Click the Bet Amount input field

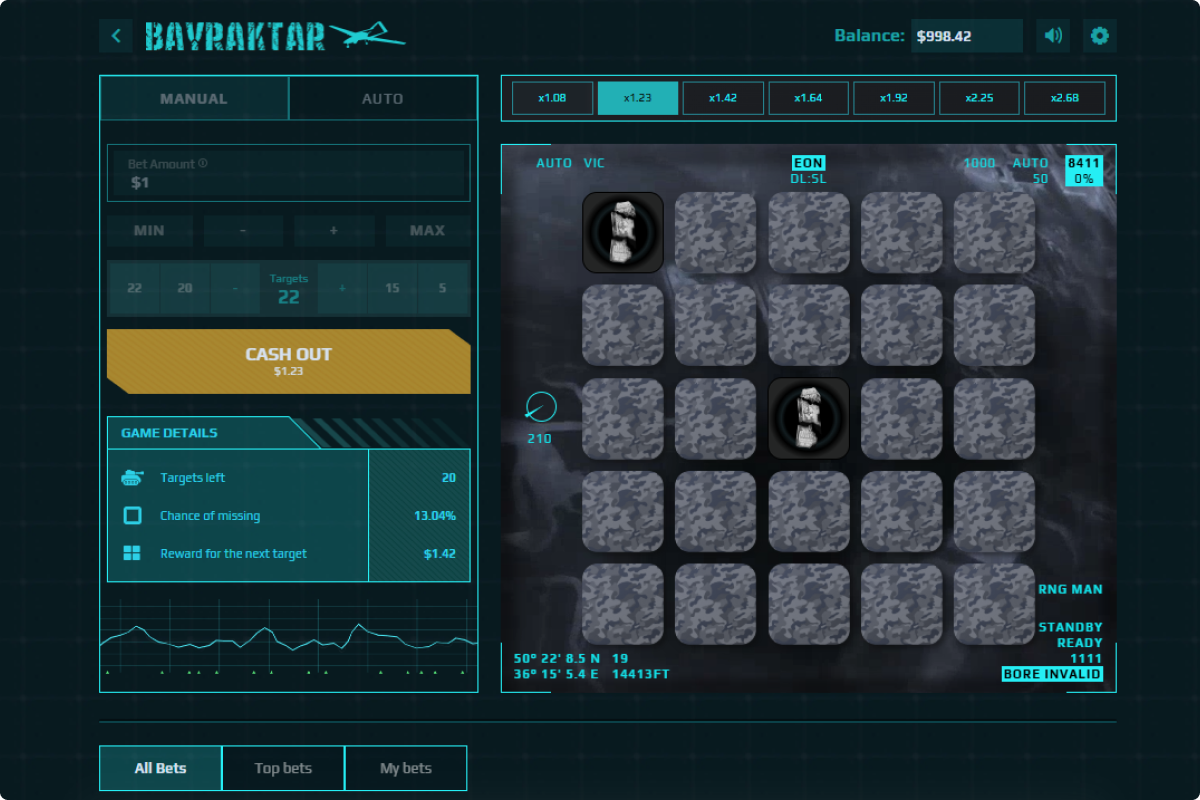tap(288, 174)
